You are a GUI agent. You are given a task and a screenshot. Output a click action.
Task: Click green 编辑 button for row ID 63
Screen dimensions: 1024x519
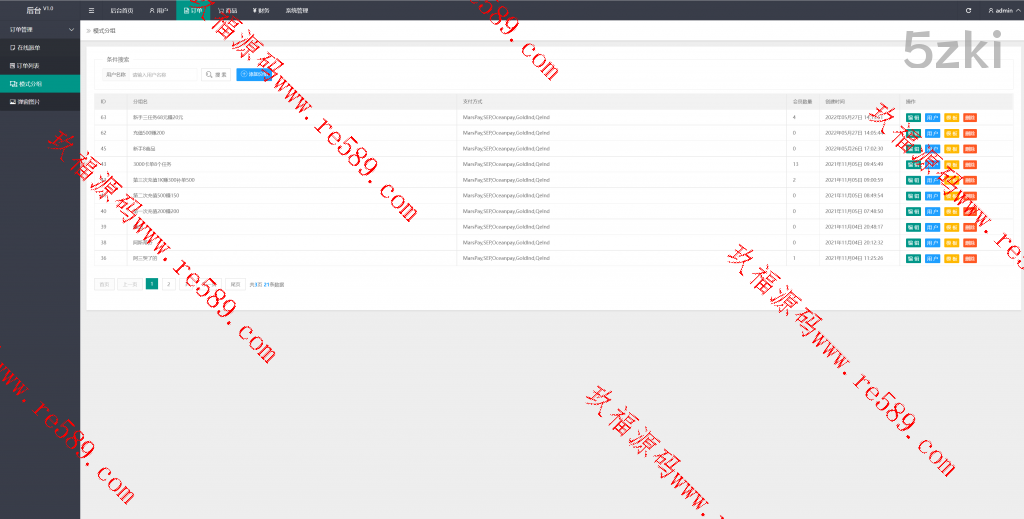click(913, 117)
